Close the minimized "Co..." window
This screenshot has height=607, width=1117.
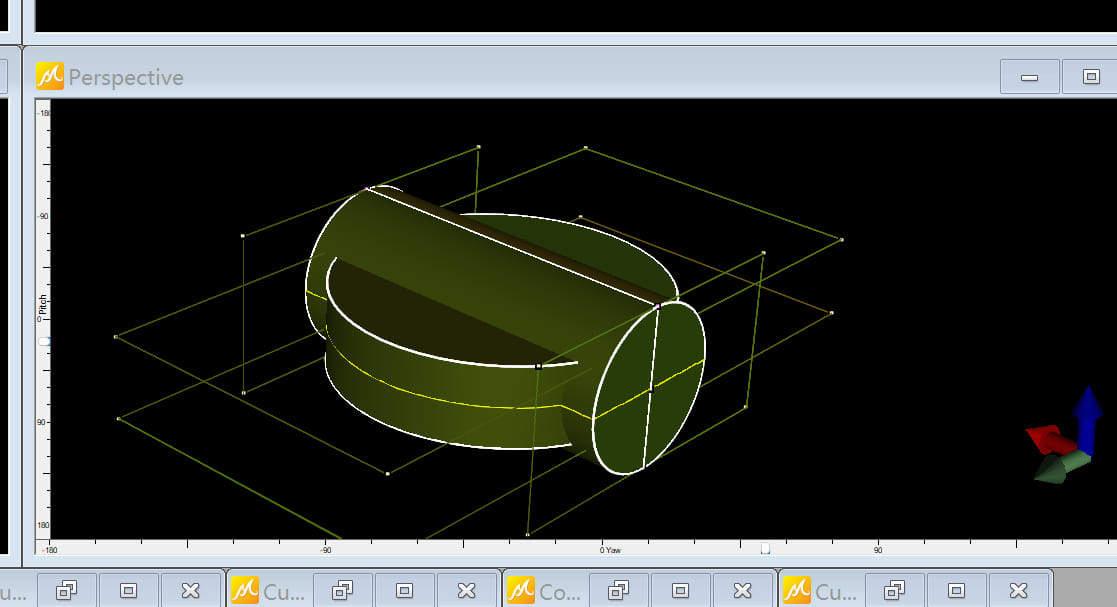[x=742, y=590]
